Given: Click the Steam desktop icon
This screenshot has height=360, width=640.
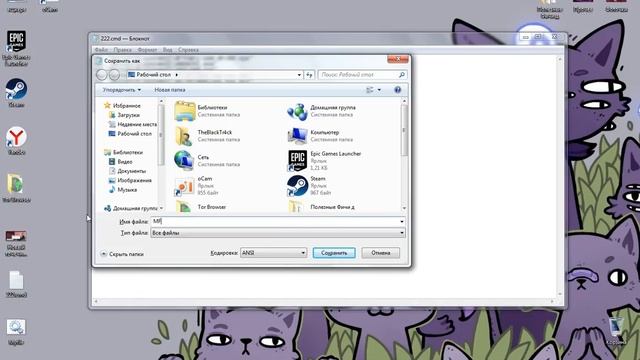Looking at the screenshot, I should pos(16,93).
